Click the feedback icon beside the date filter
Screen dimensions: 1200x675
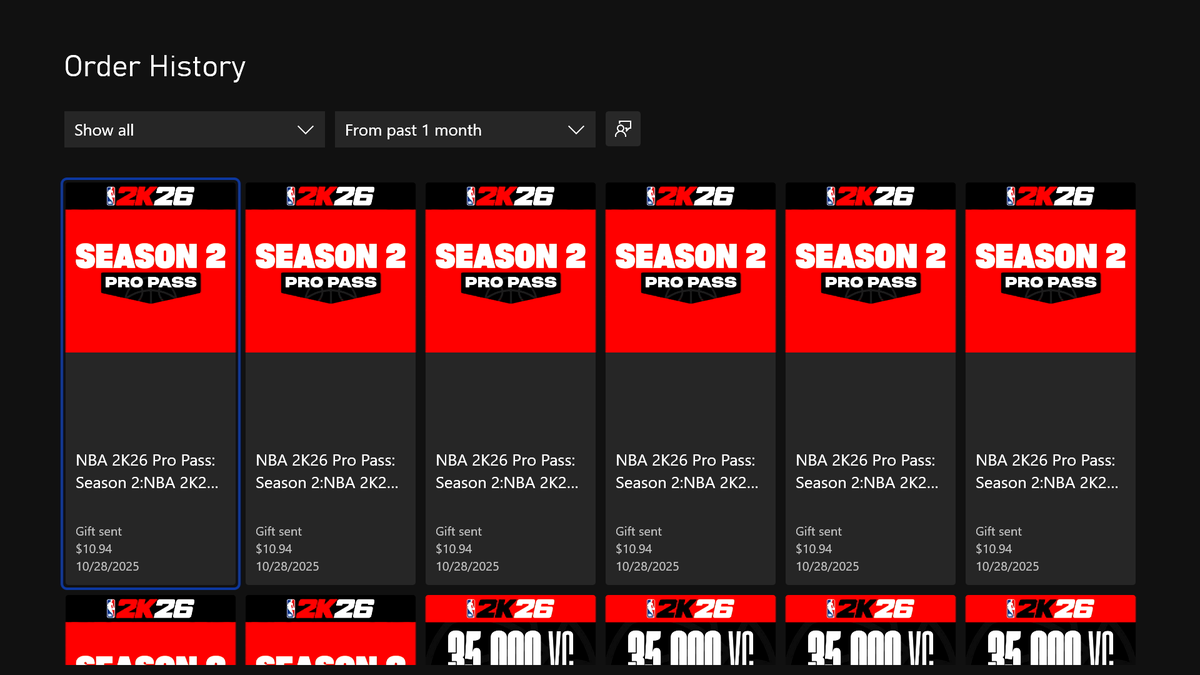tap(623, 130)
